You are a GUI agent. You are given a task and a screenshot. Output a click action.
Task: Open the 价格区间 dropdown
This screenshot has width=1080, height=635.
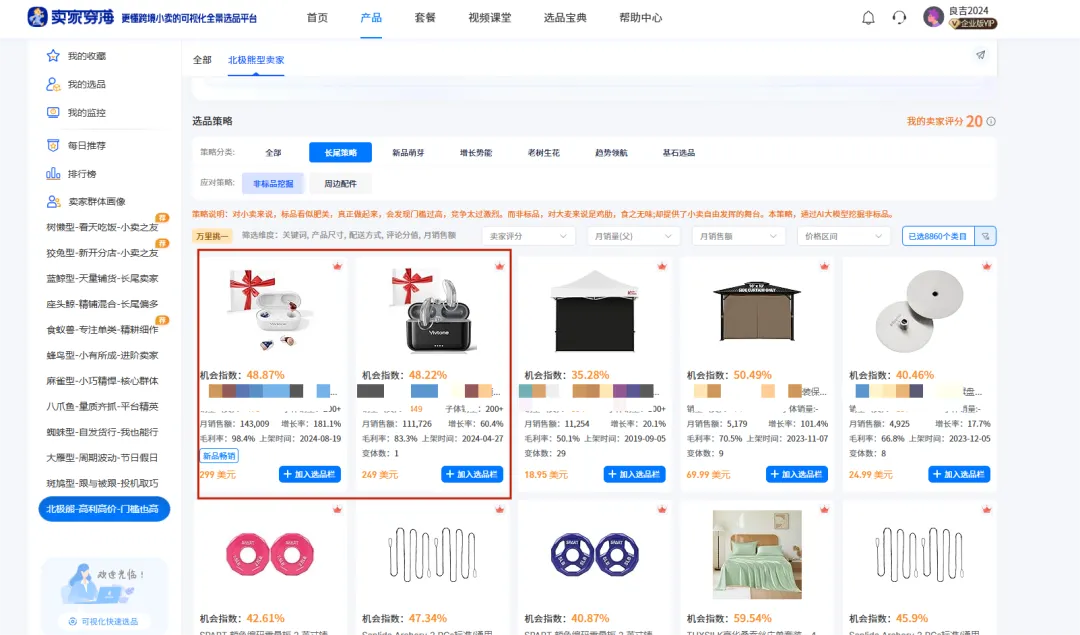(x=844, y=236)
